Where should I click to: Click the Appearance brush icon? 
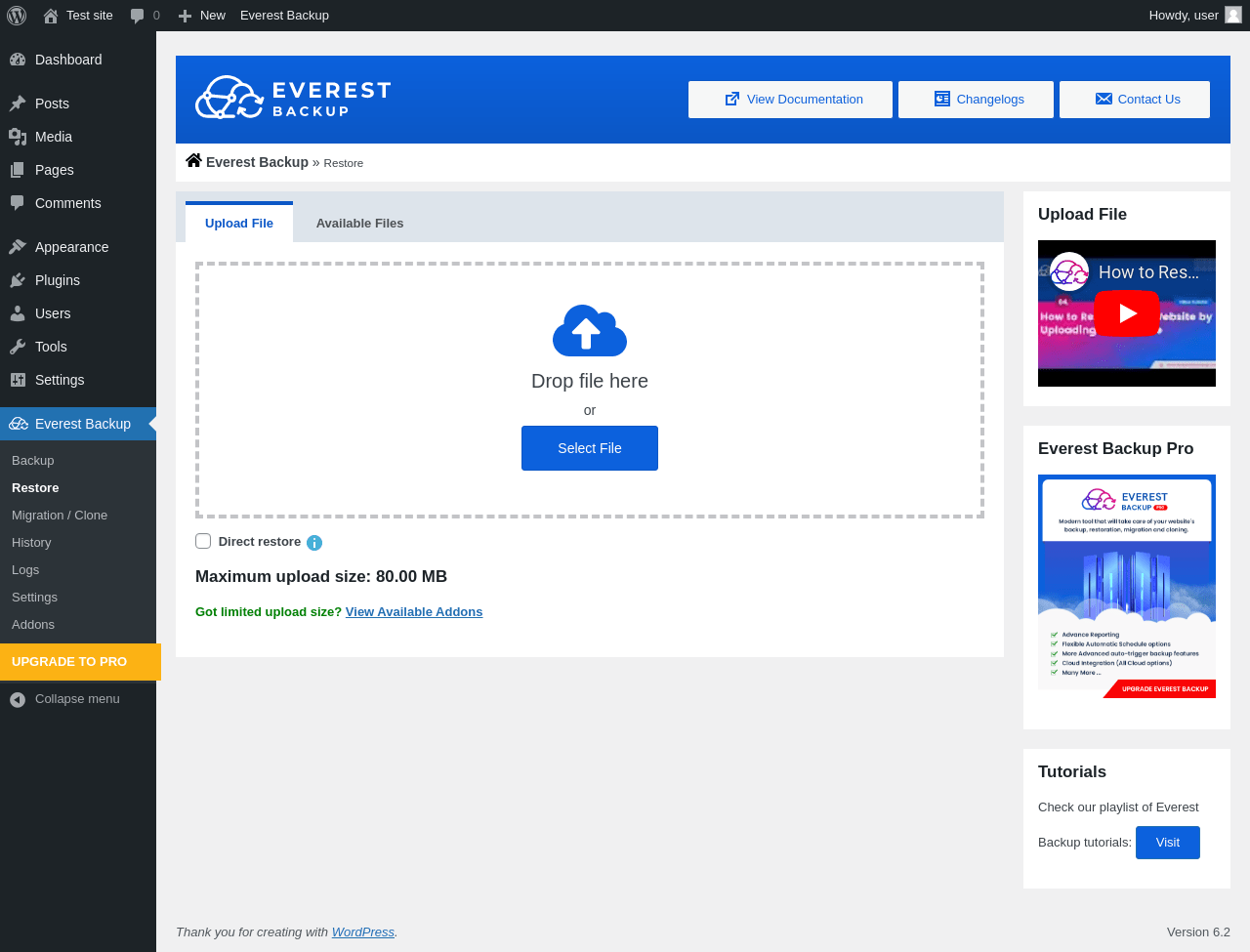click(18, 247)
